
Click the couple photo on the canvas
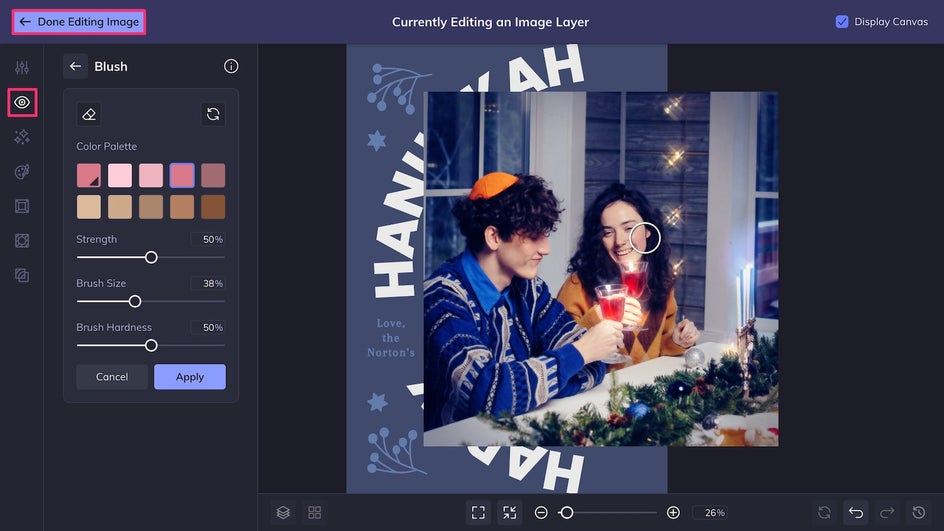[601, 269]
